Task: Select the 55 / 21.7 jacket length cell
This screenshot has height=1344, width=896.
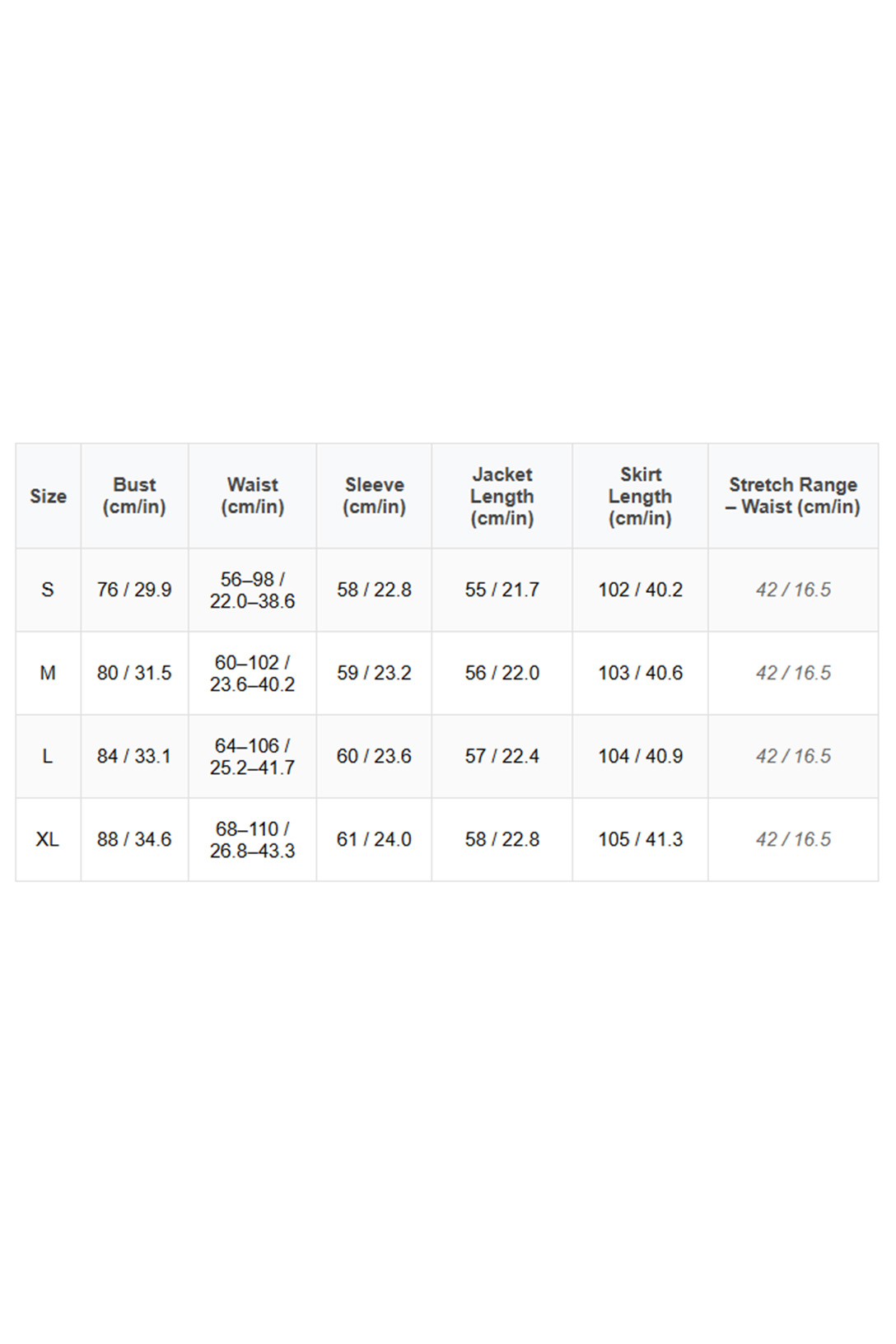Action: click(502, 590)
